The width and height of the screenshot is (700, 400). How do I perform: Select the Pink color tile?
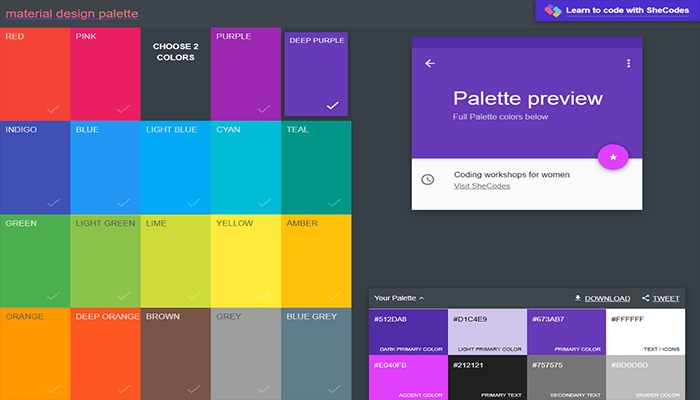point(105,74)
